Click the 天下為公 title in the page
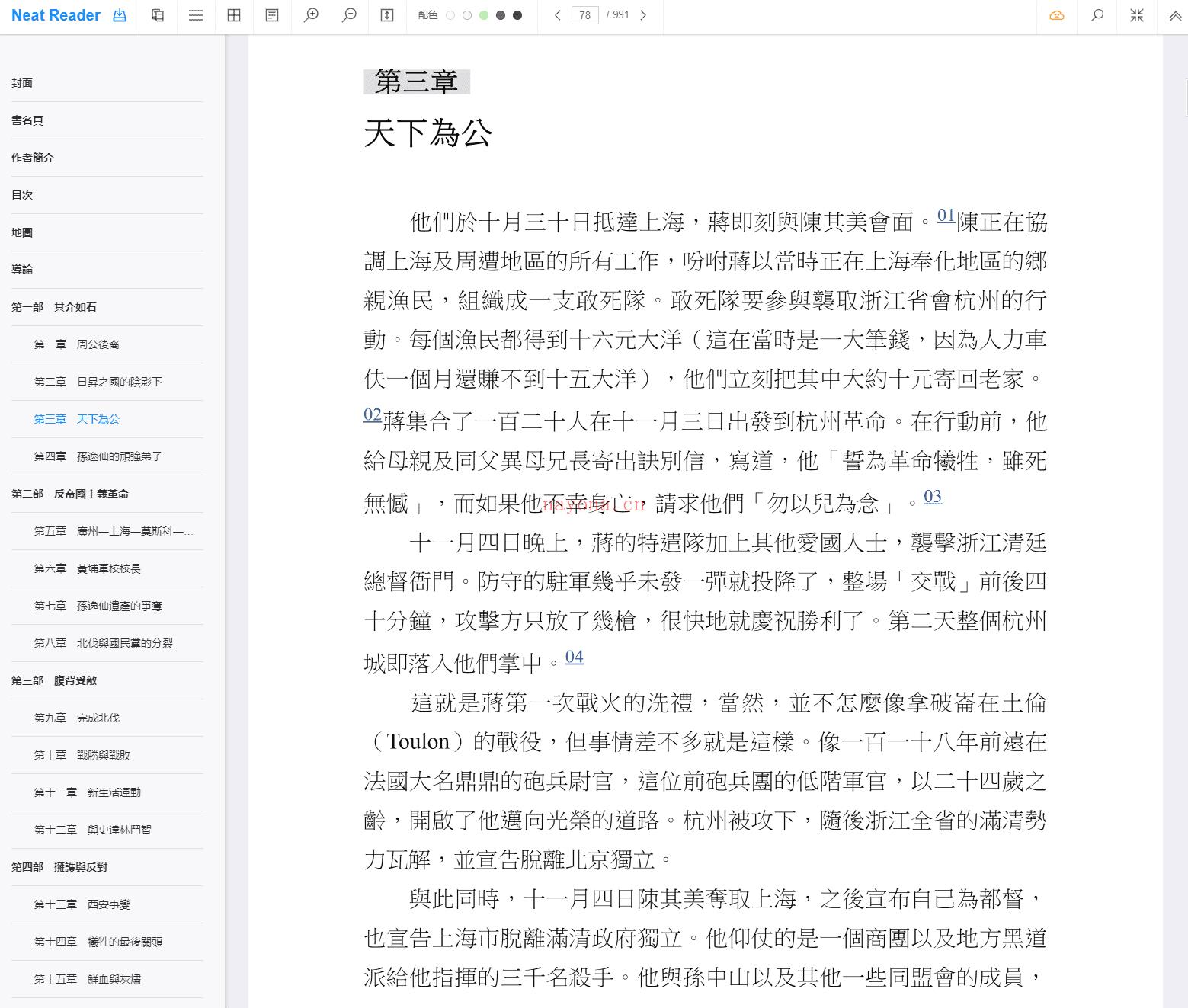This screenshot has width=1188, height=1008. point(428,133)
